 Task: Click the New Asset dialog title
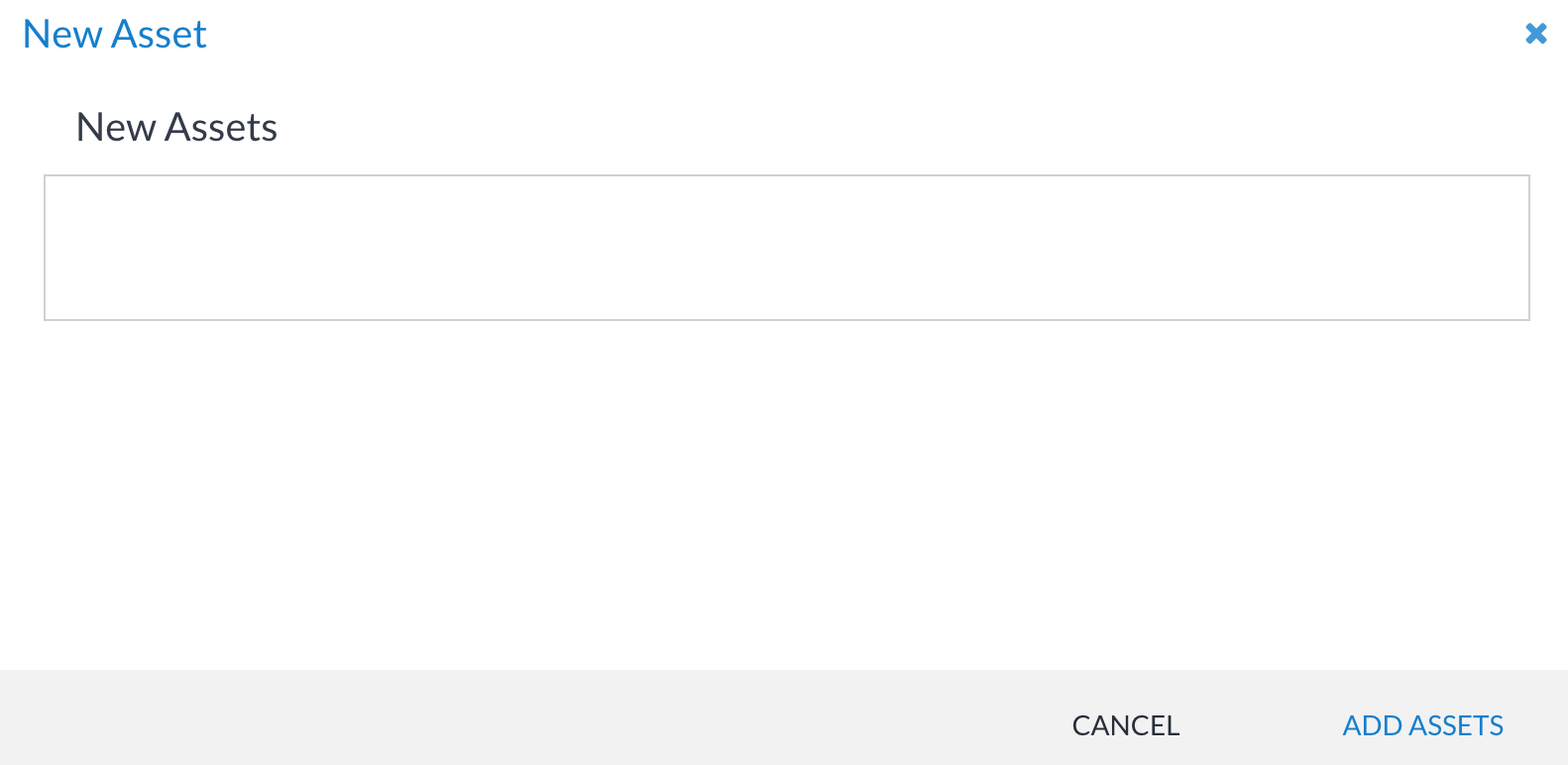(115, 35)
